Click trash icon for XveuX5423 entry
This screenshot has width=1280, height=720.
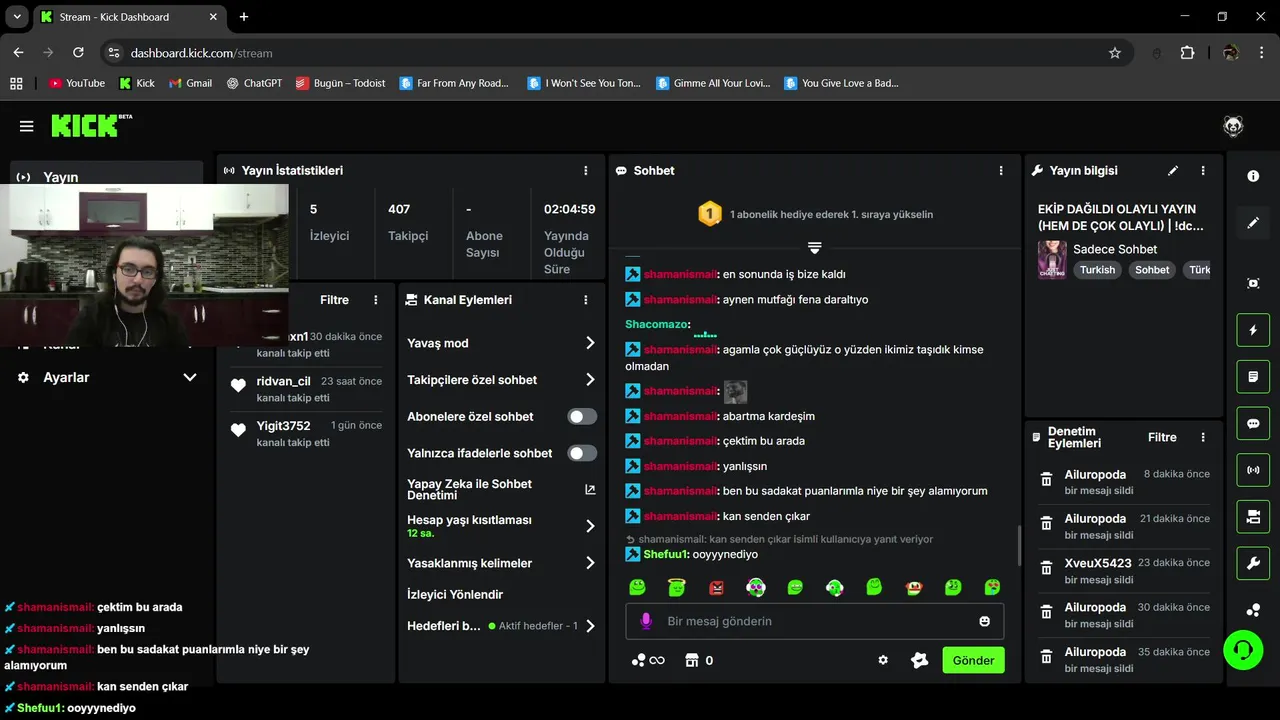click(1046, 568)
